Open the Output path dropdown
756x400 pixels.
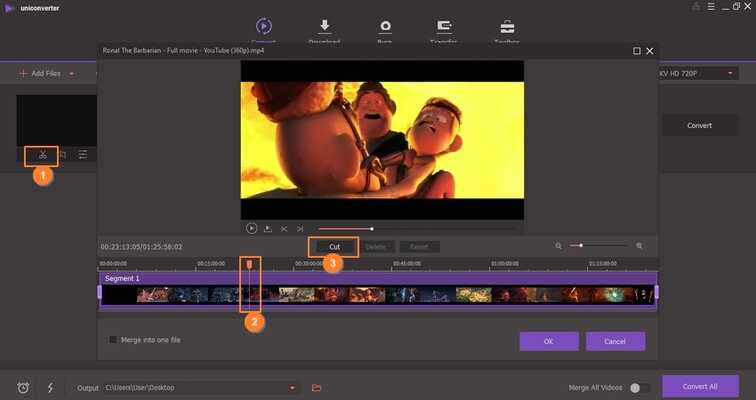click(x=292, y=388)
